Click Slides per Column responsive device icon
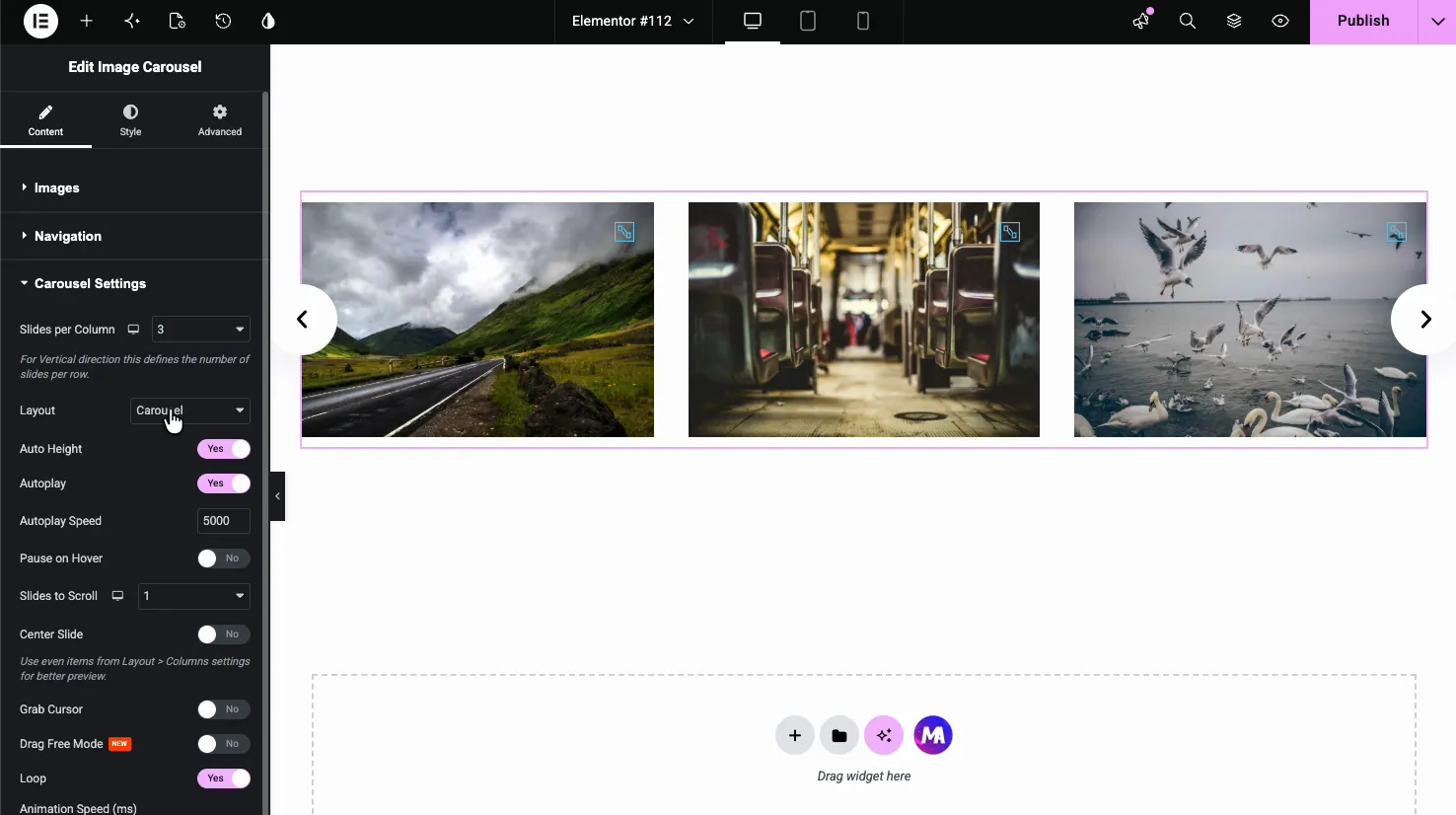 pos(133,330)
